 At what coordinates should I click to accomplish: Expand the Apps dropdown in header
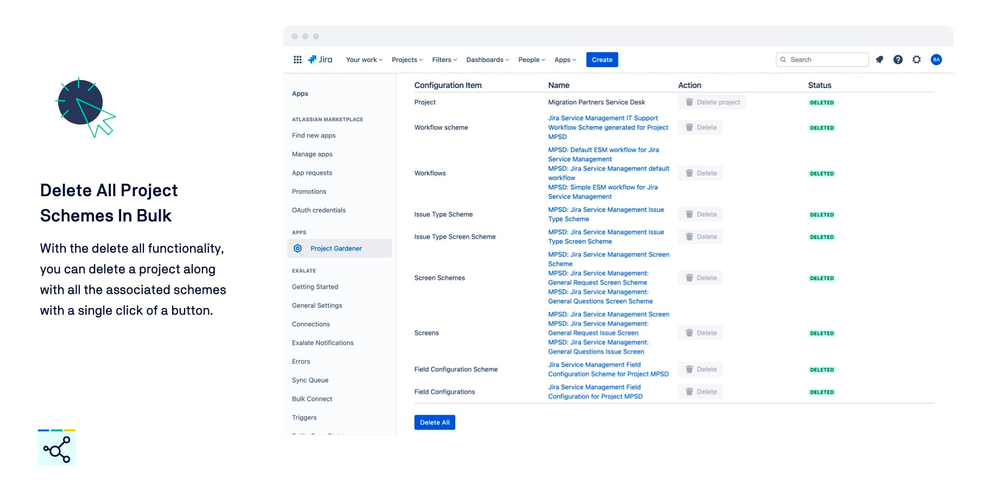click(x=565, y=60)
